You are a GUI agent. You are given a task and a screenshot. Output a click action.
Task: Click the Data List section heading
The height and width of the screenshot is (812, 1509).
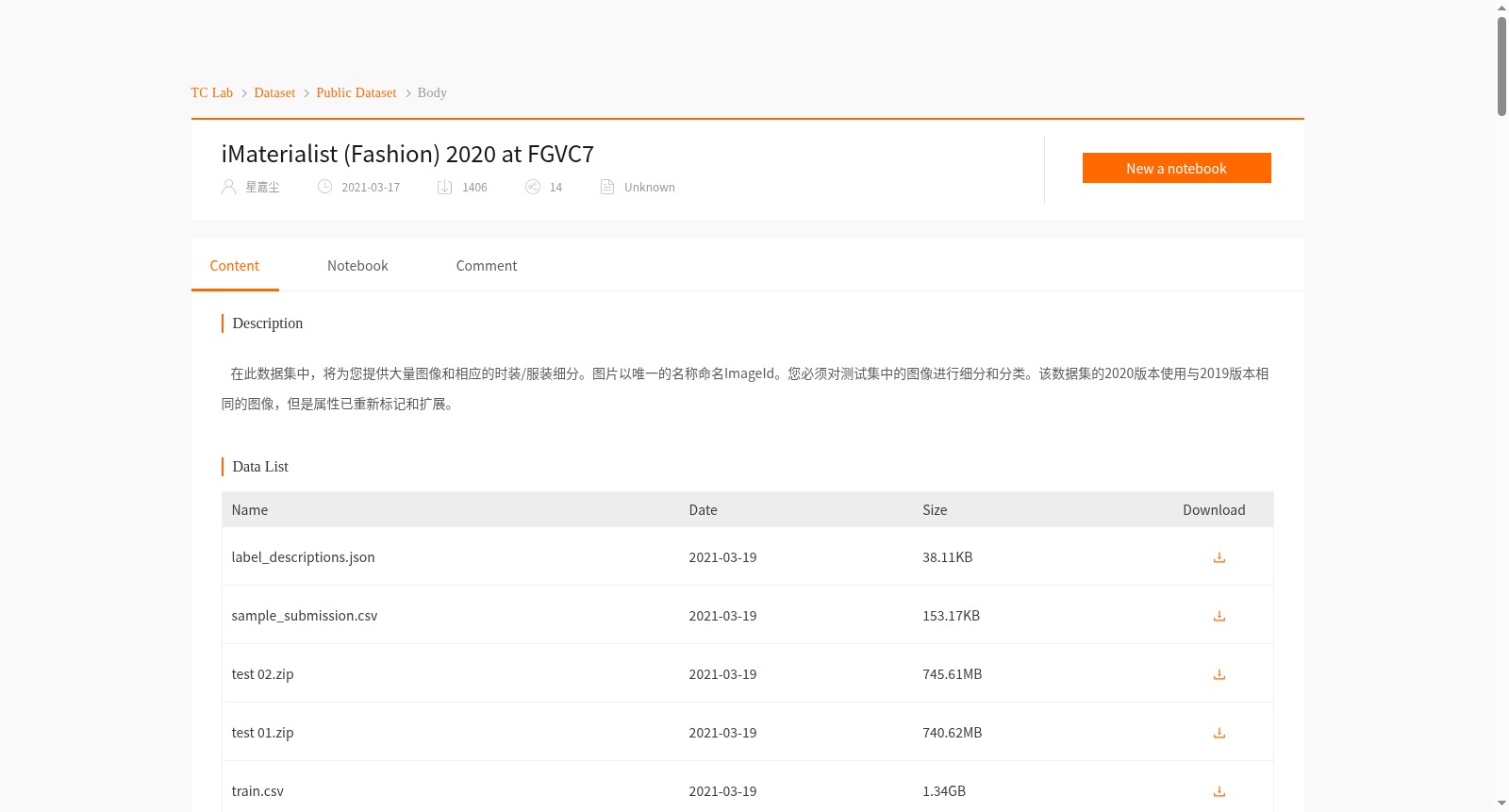[260, 466]
